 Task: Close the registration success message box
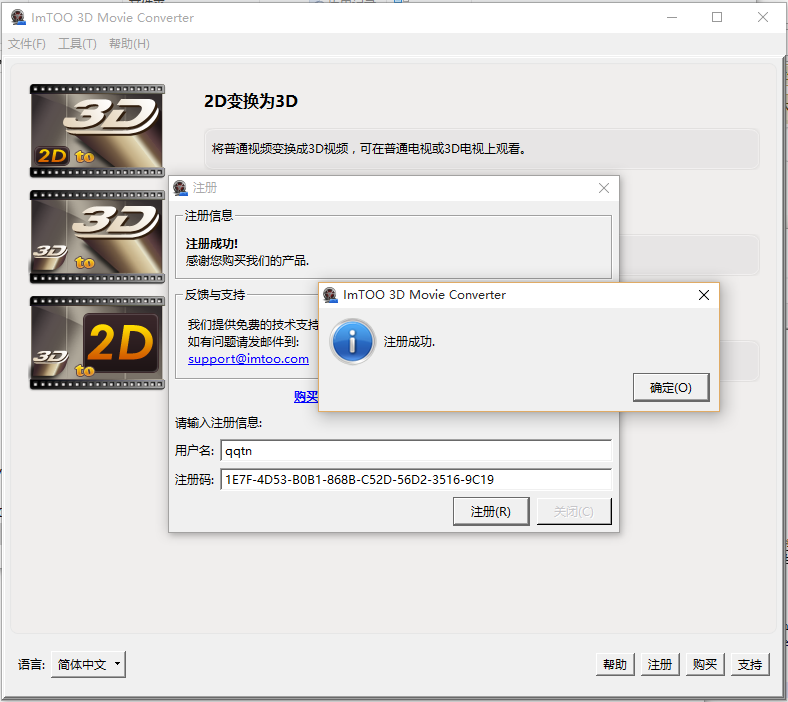pos(703,295)
